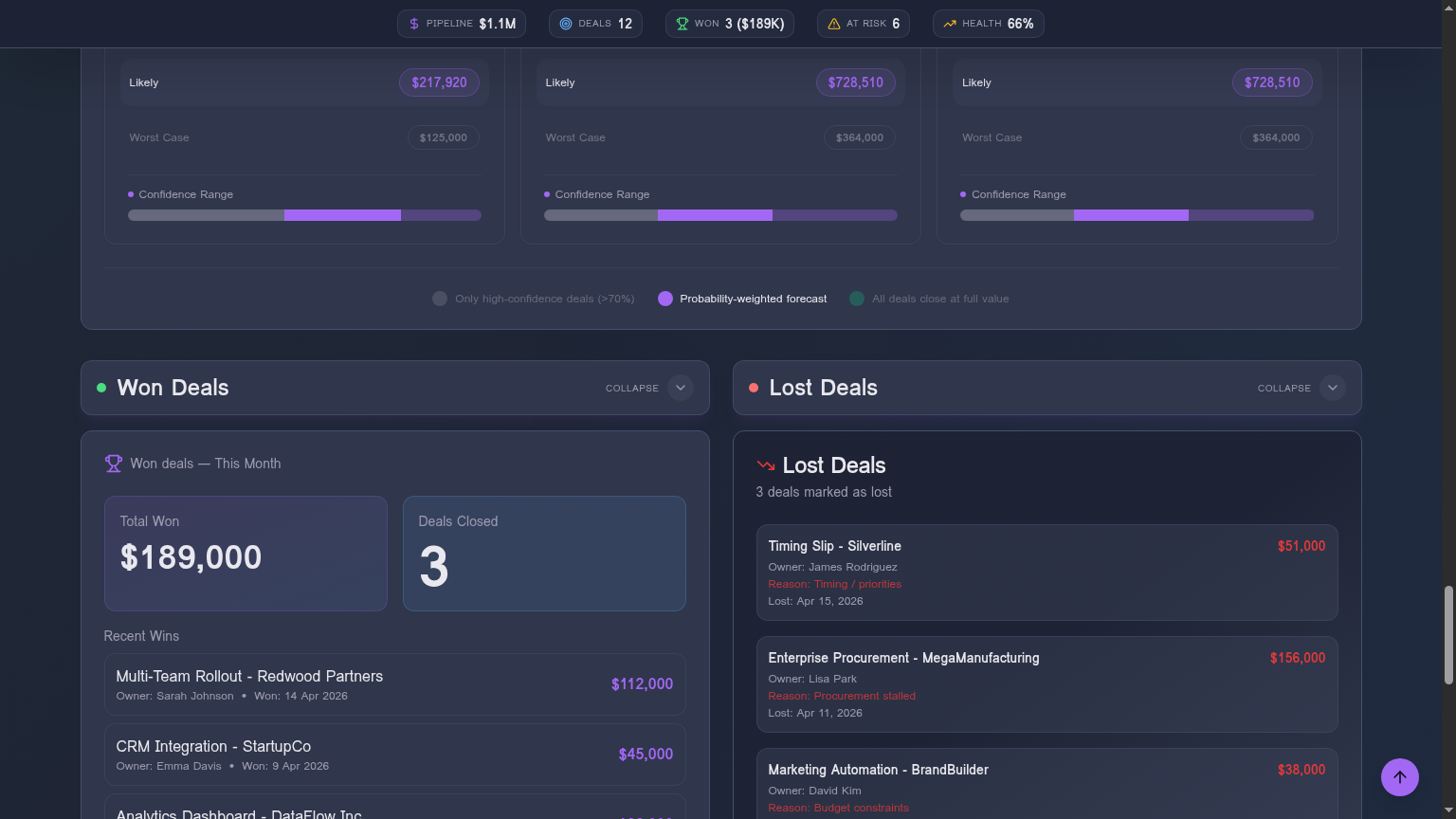Click the trophy icon in Won stat
This screenshot has width=1456, height=819.
682,24
